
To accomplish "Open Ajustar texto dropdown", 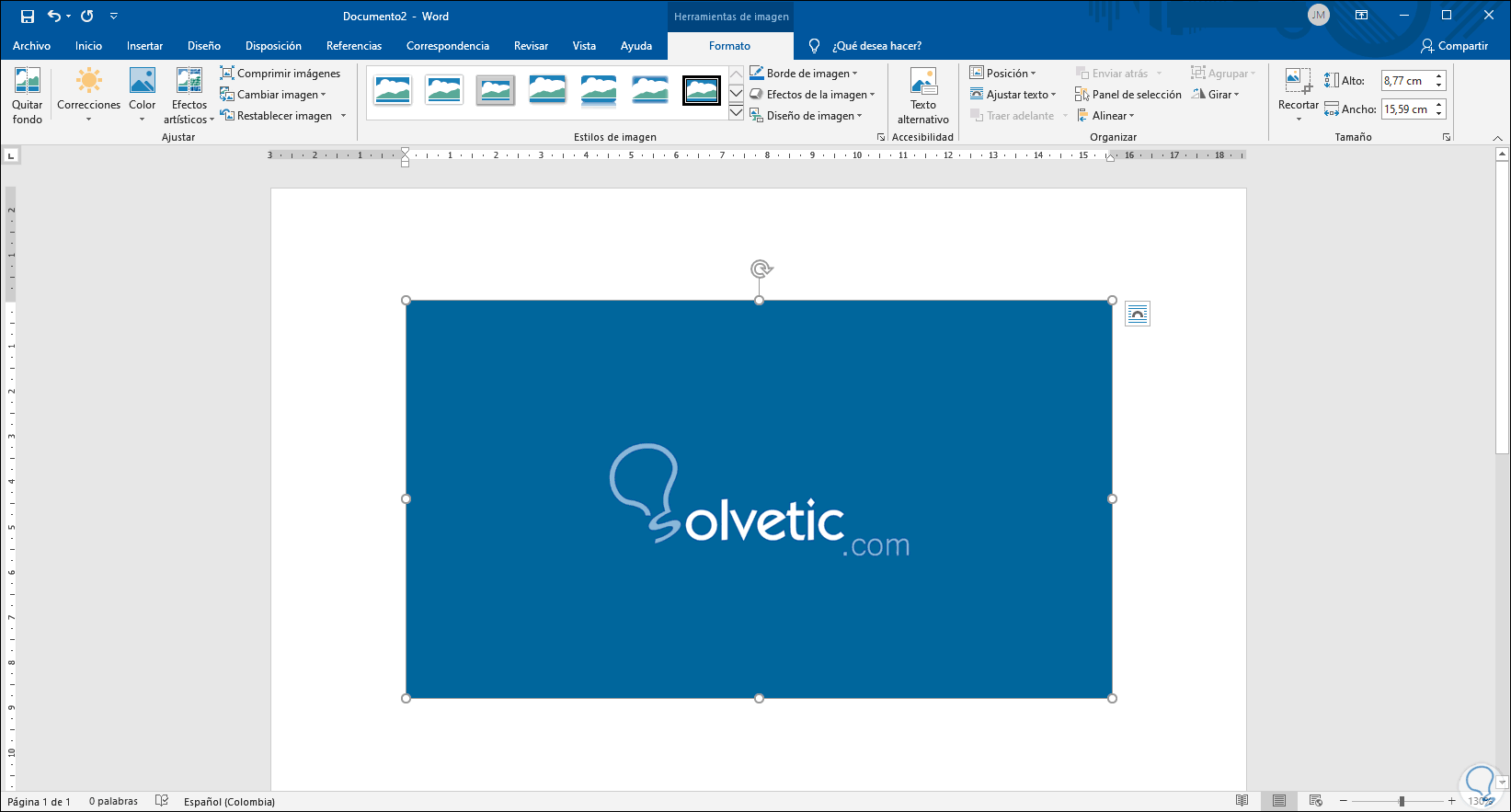I will point(1013,95).
